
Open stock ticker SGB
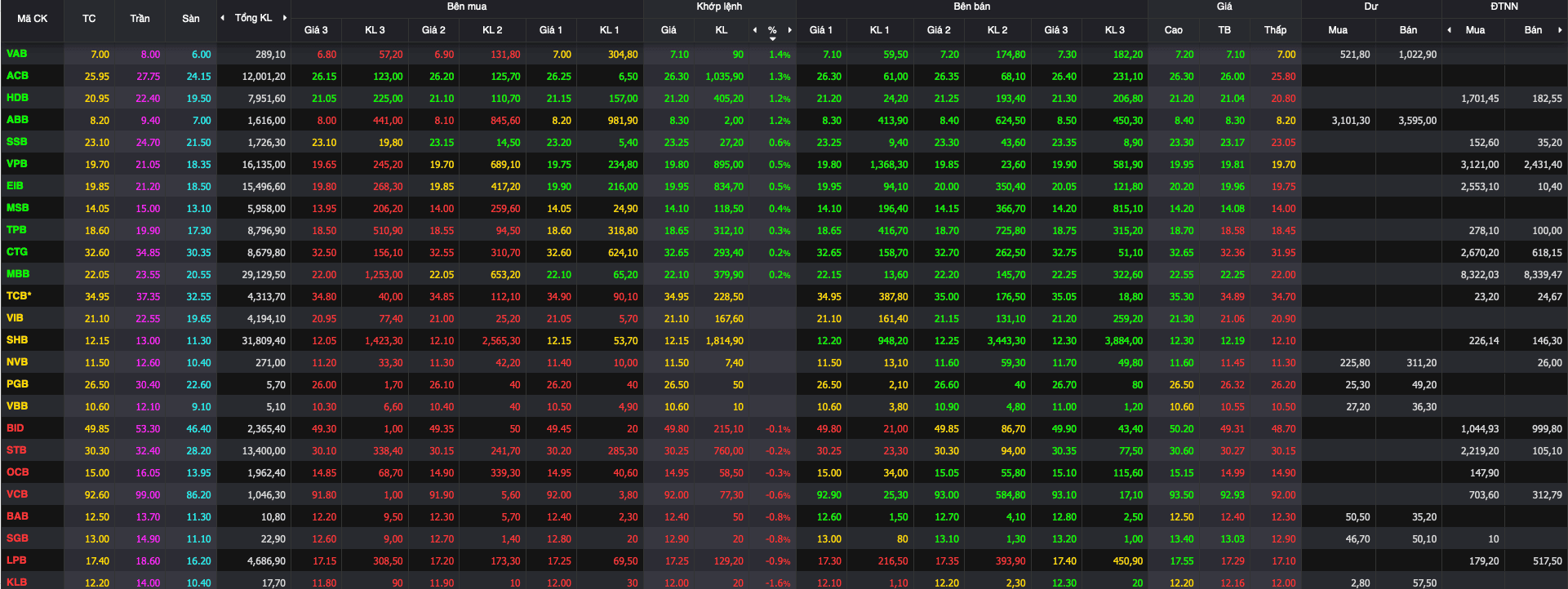click(x=17, y=538)
